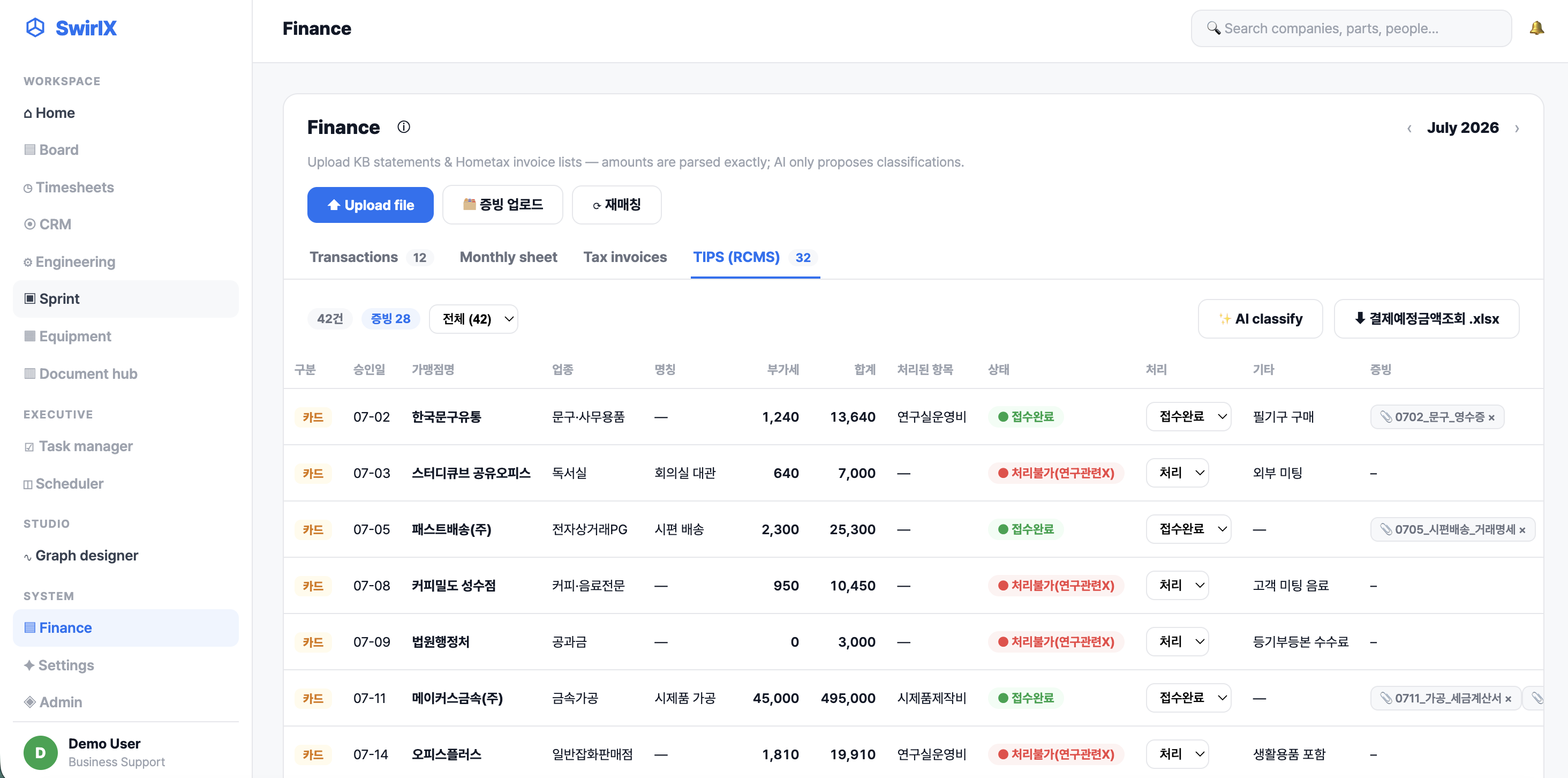The height and width of the screenshot is (778, 1568).
Task: Switch to the Transactions tab
Action: point(371,257)
